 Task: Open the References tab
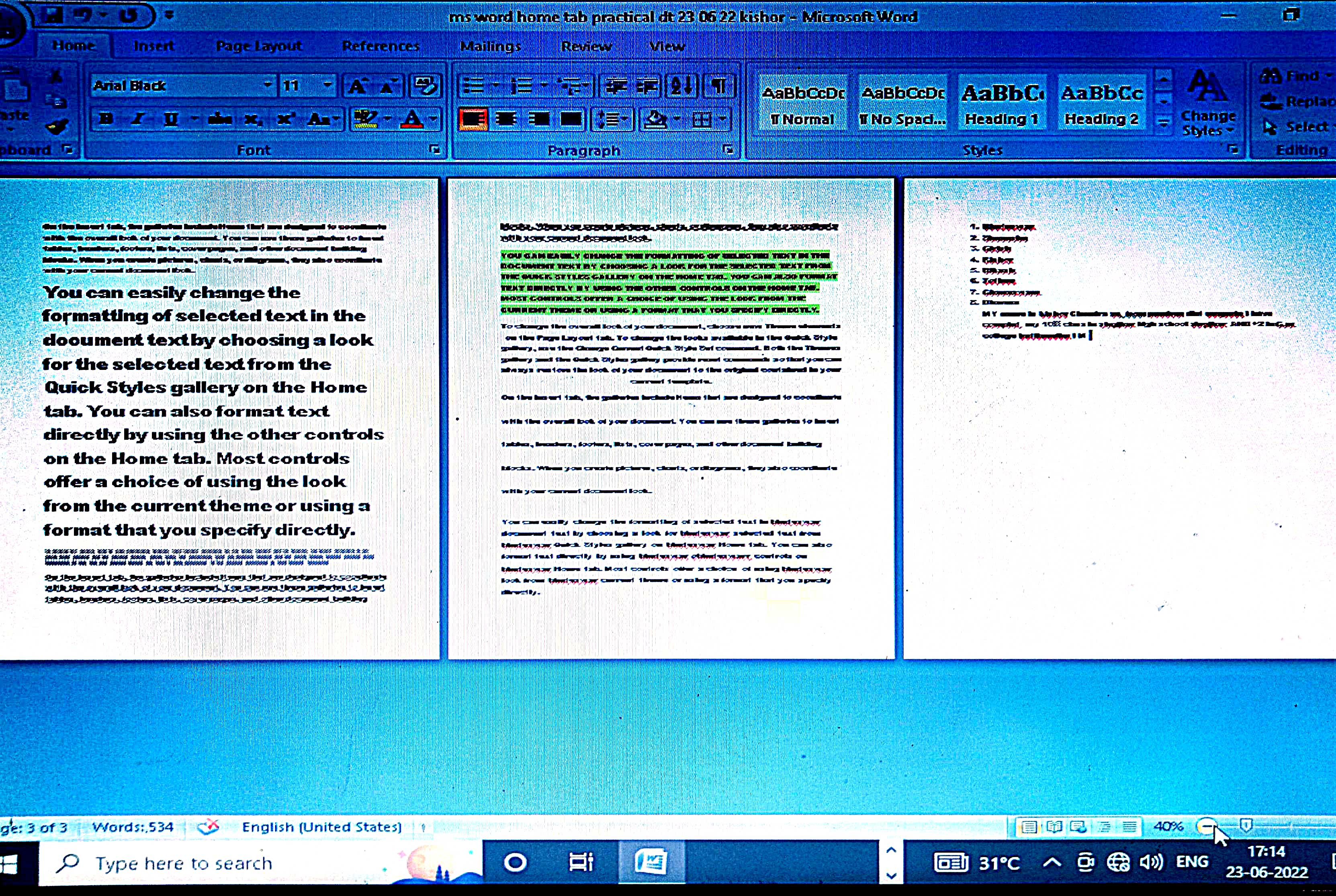tap(381, 46)
